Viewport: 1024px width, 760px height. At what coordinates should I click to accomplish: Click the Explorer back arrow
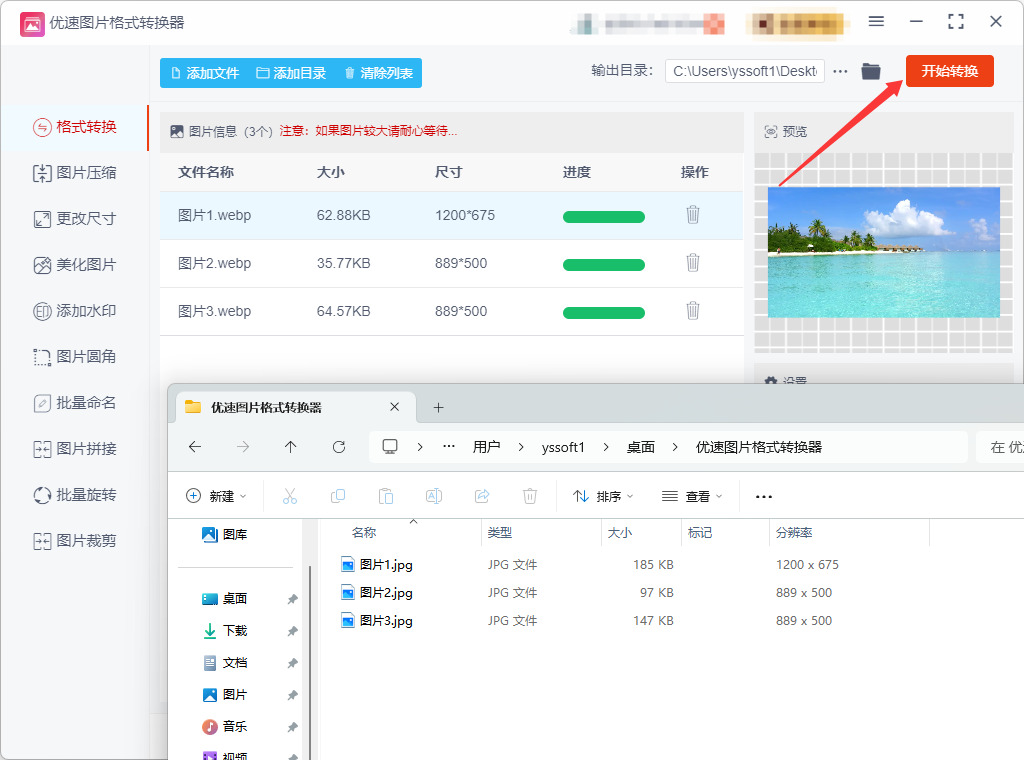pyautogui.click(x=195, y=447)
